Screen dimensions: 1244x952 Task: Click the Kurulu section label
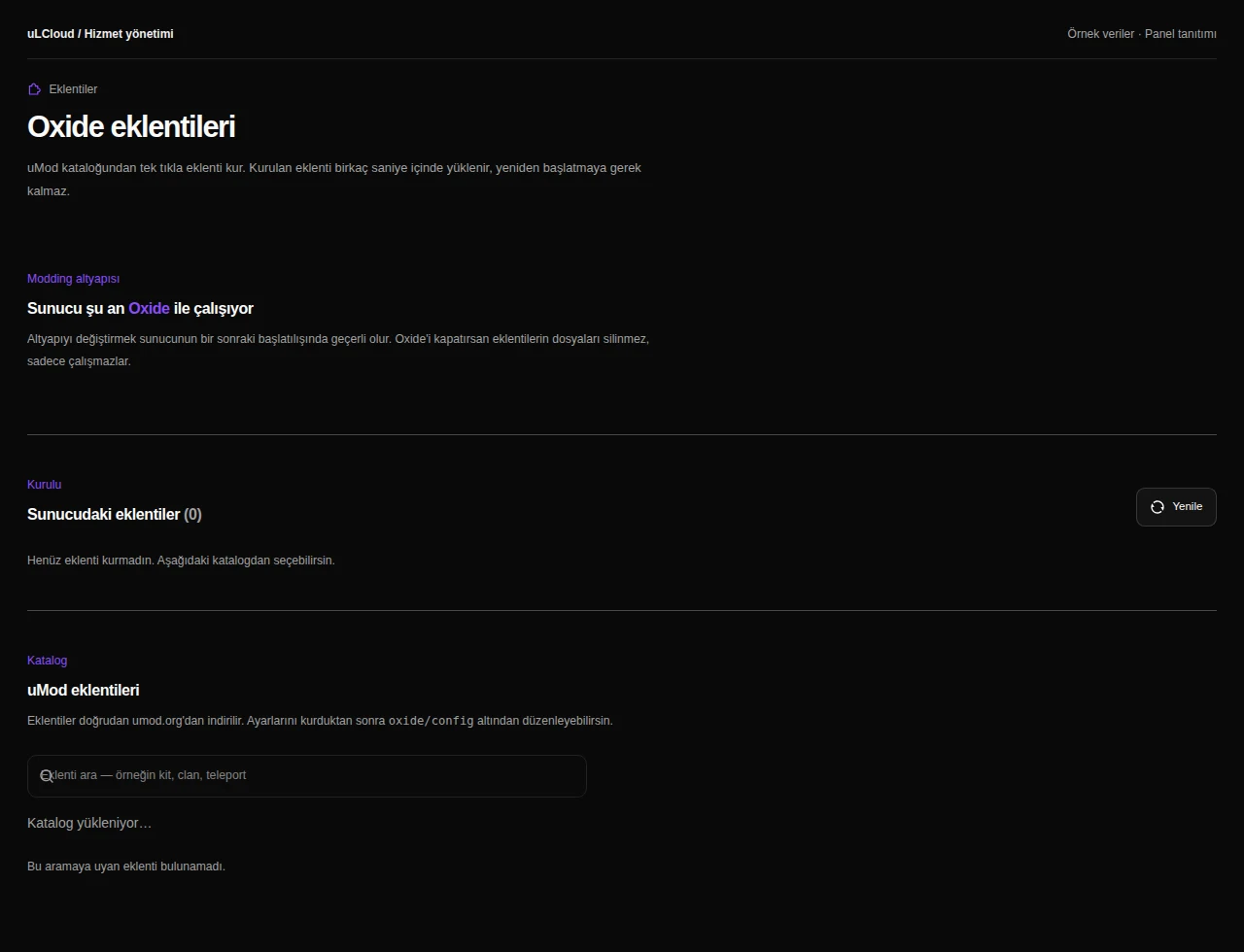[44, 485]
